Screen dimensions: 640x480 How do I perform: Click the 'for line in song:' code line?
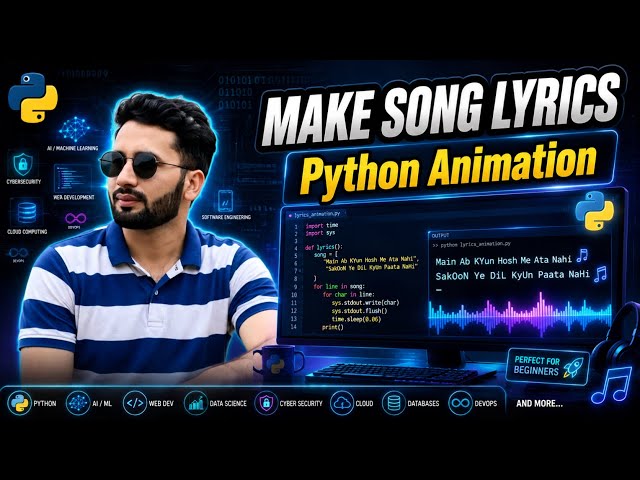pyautogui.click(x=339, y=286)
